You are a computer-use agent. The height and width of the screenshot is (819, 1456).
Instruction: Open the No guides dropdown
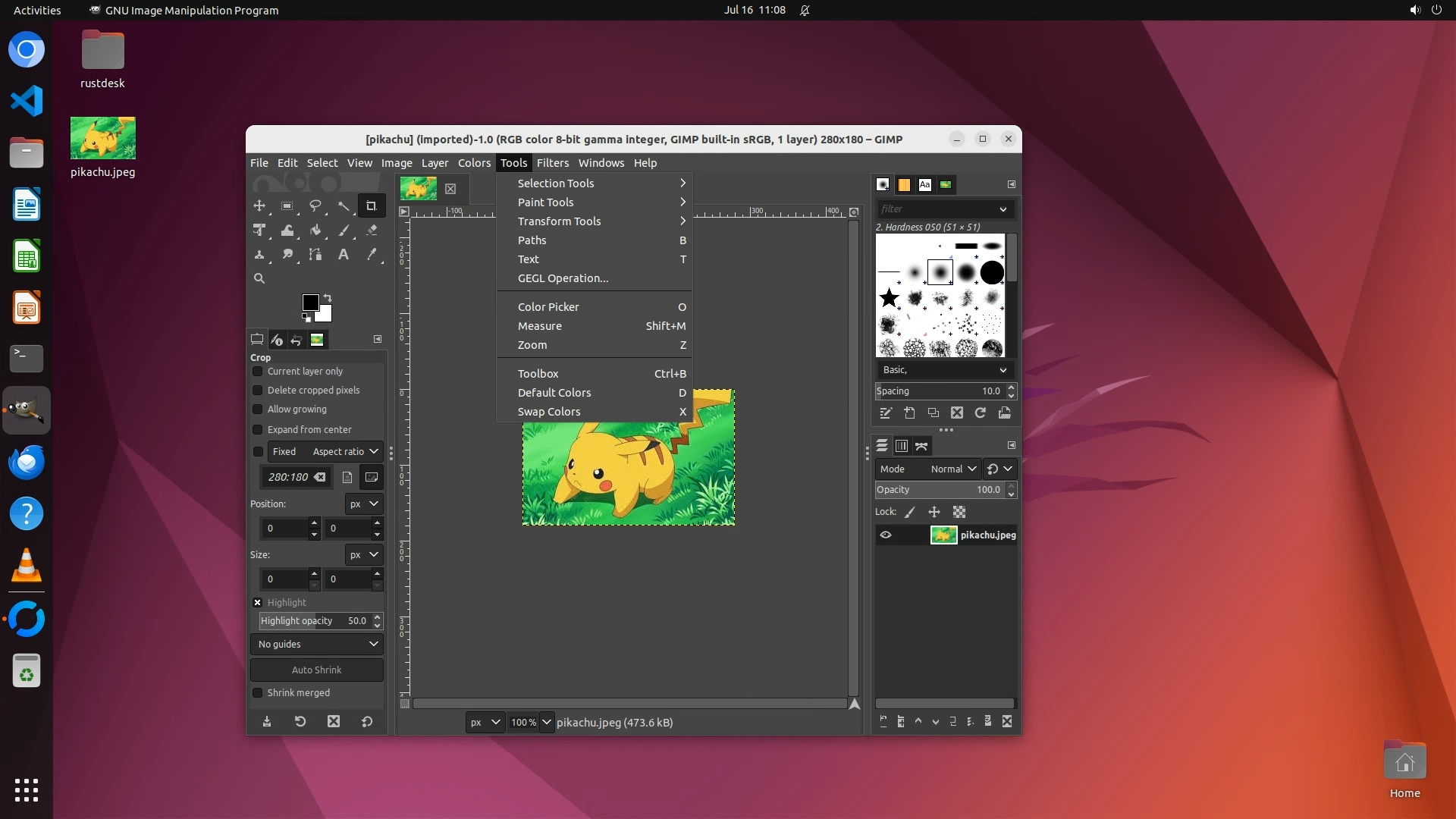pos(317,645)
